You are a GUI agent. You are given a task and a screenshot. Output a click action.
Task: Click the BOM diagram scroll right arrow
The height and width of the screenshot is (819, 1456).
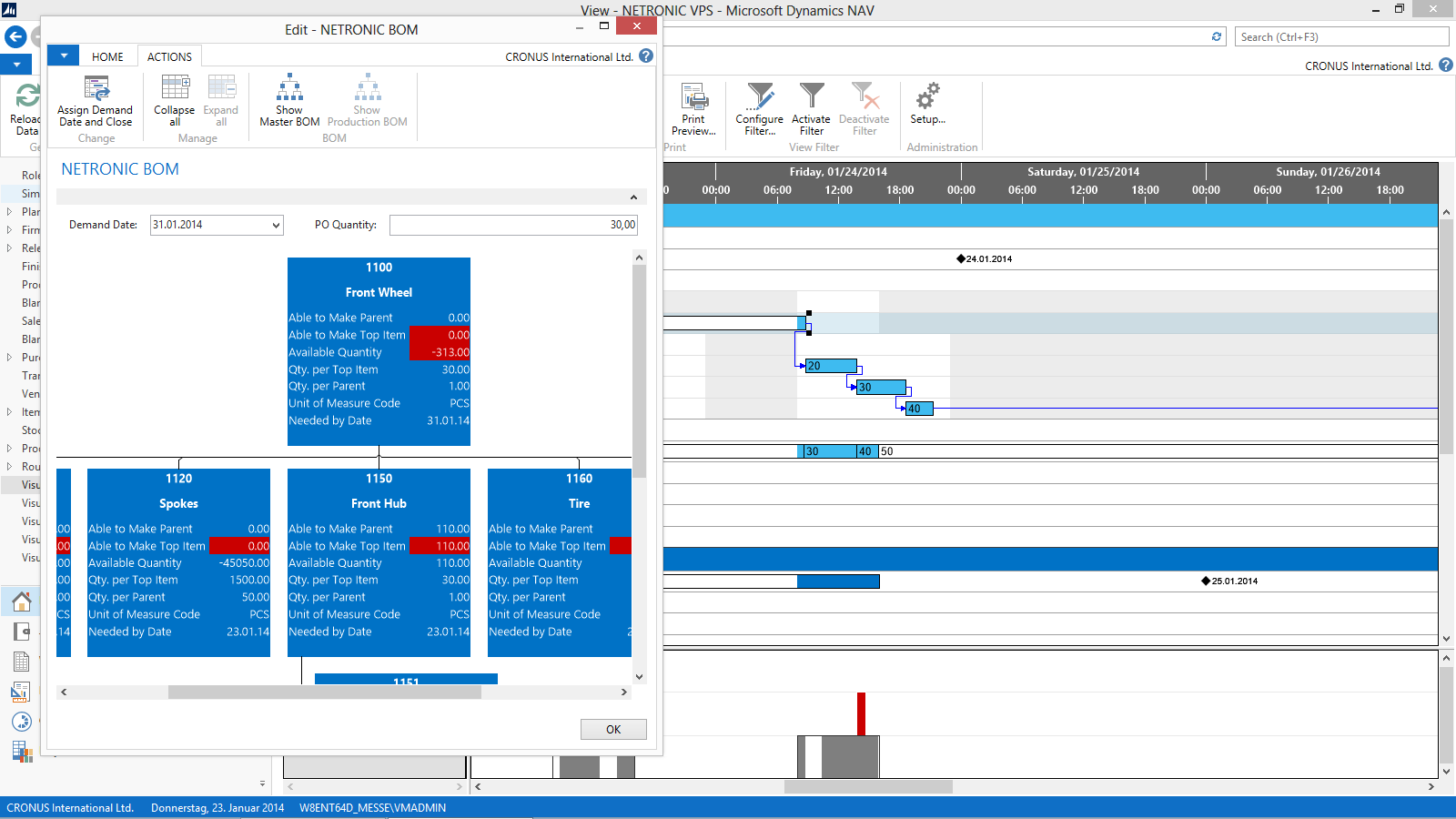(x=623, y=693)
